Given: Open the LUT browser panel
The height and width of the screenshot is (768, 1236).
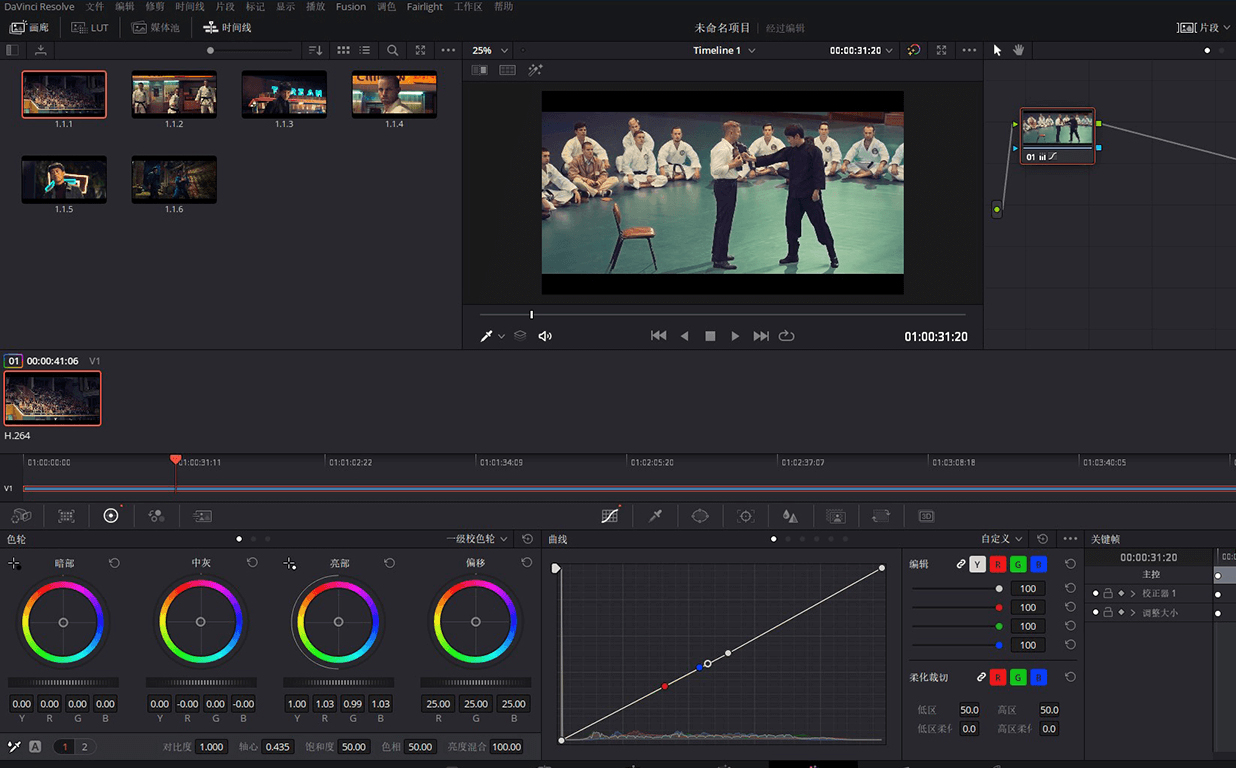Looking at the screenshot, I should coord(90,27).
